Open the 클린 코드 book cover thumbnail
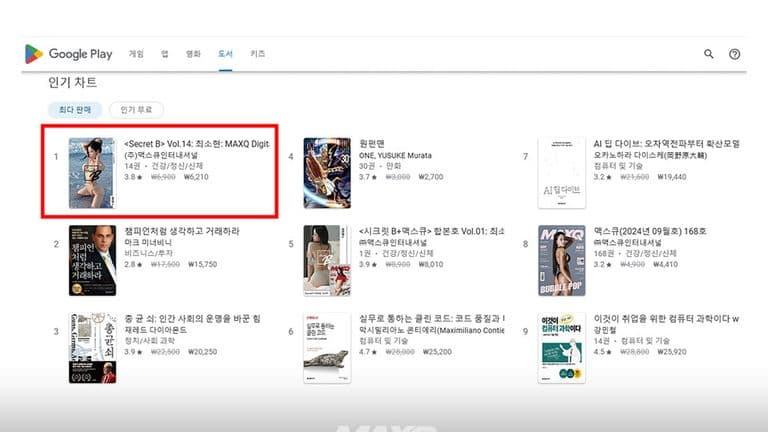The width and height of the screenshot is (768, 432). 327,348
